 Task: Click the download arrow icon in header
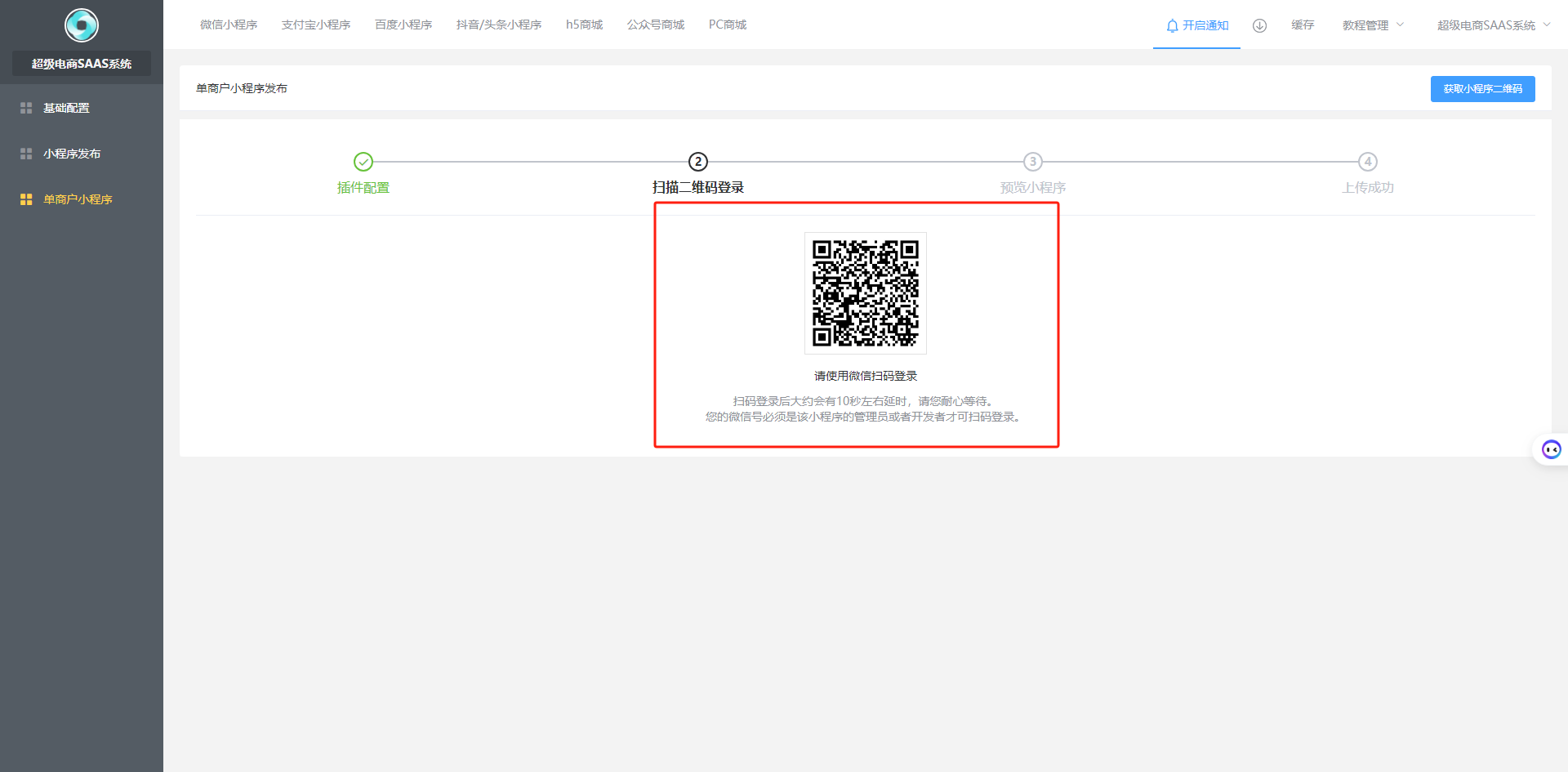click(1259, 25)
